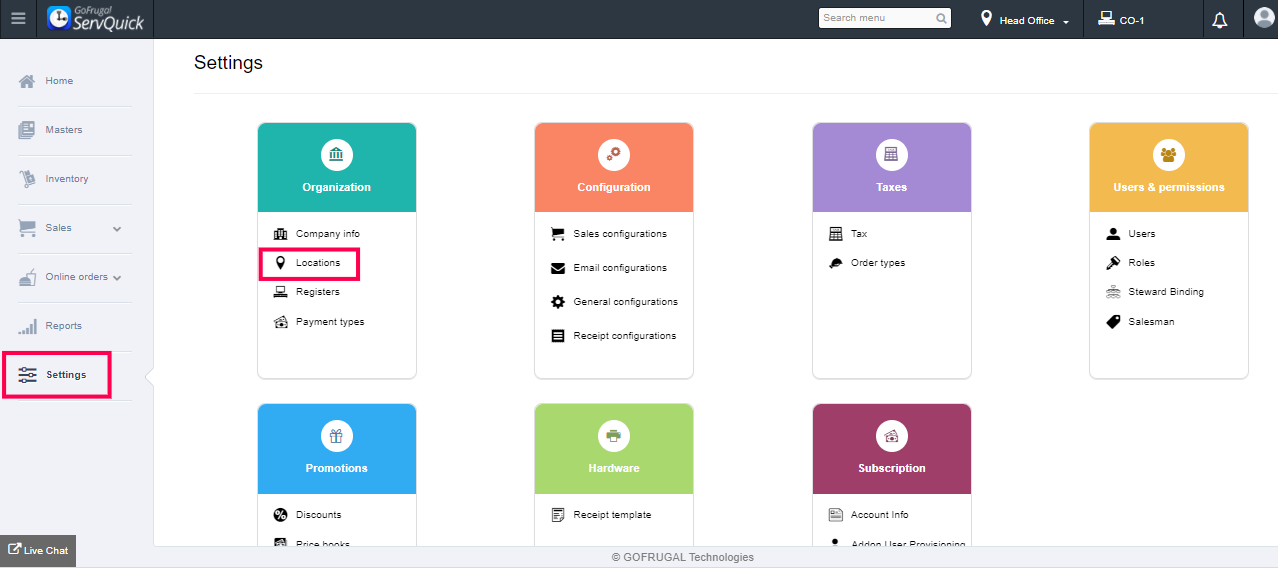Open the Email configurations link
Image resolution: width=1278 pixels, height=568 pixels.
[x=620, y=268]
